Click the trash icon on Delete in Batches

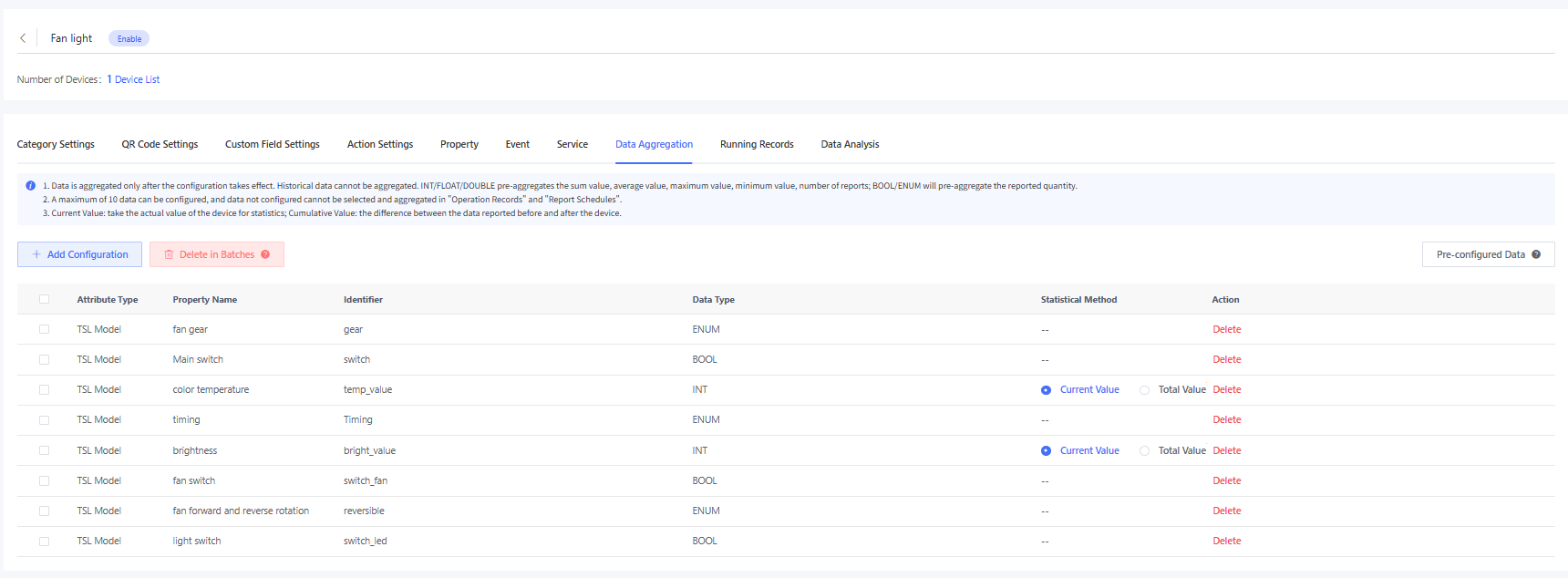coord(169,254)
